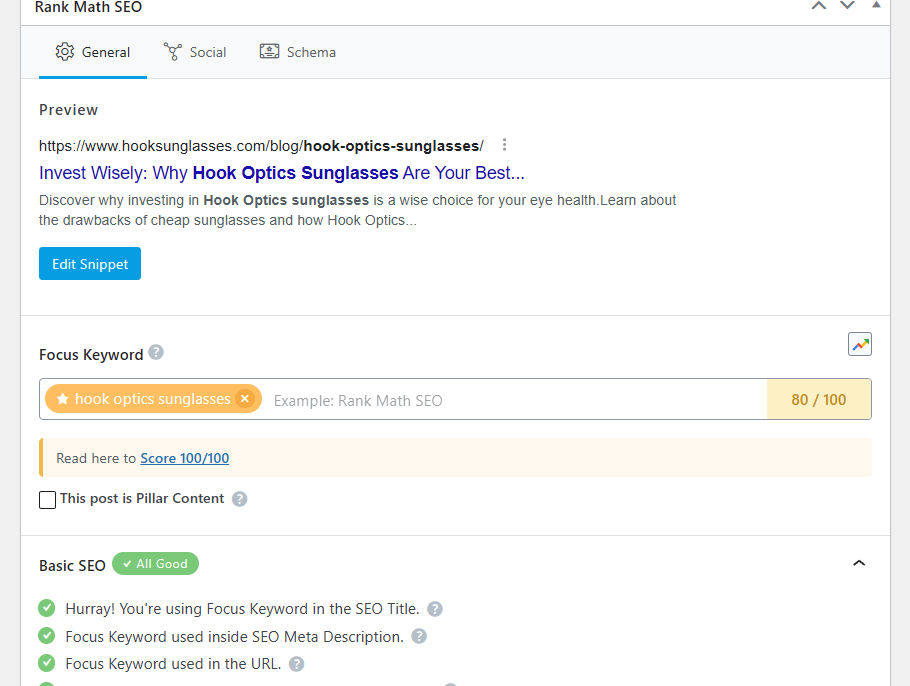Open the preview title link
910x686 pixels.
coord(281,173)
